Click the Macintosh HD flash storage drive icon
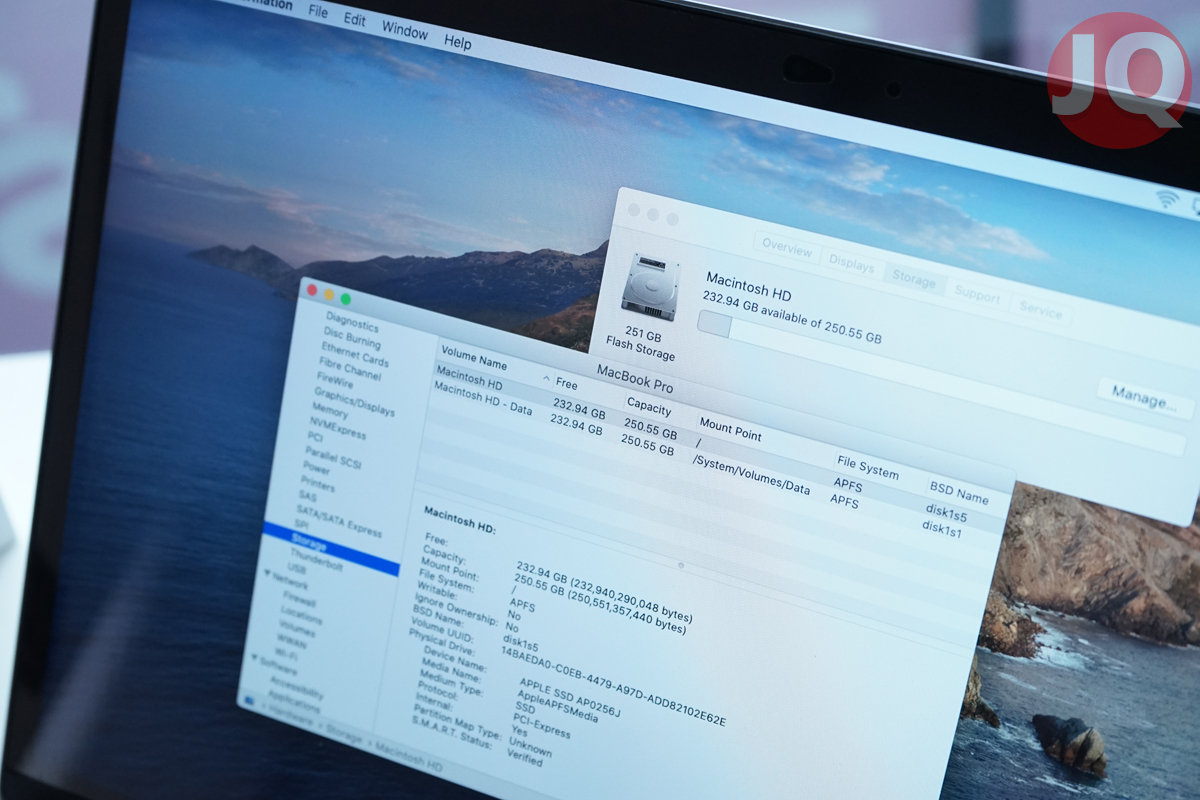Screen dimensions: 1200x800 click(x=649, y=287)
